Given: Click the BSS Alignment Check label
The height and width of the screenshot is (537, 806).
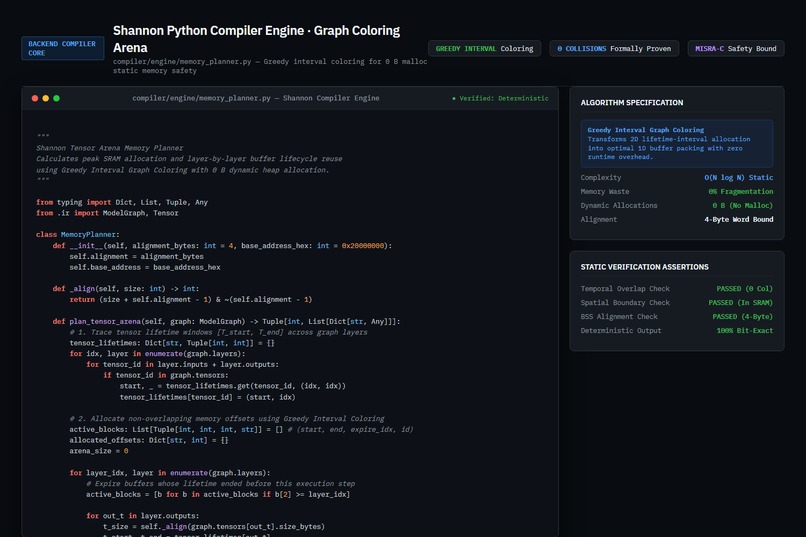Looking at the screenshot, I should [619, 317].
